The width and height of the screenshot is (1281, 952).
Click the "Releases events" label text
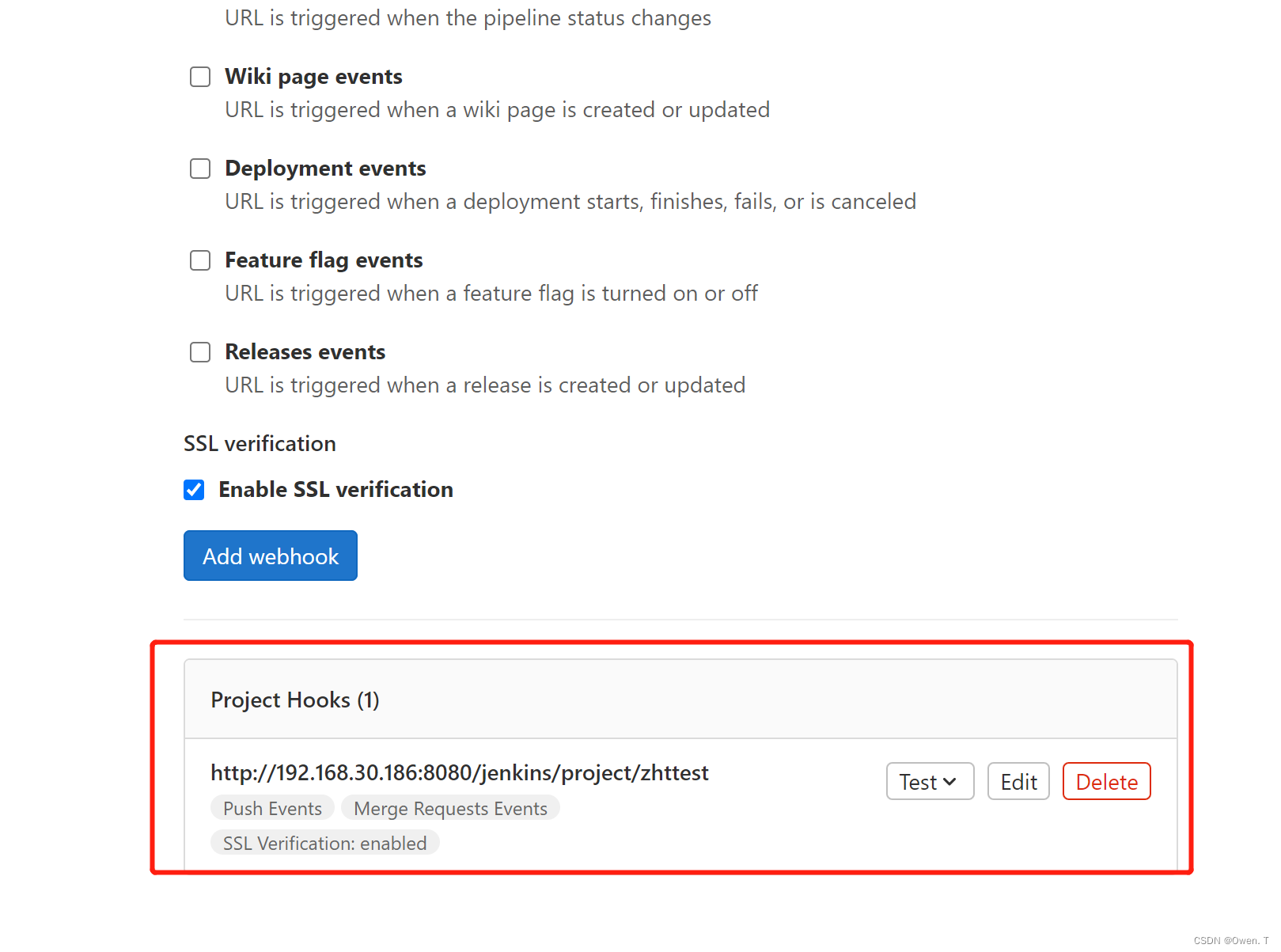[305, 352]
